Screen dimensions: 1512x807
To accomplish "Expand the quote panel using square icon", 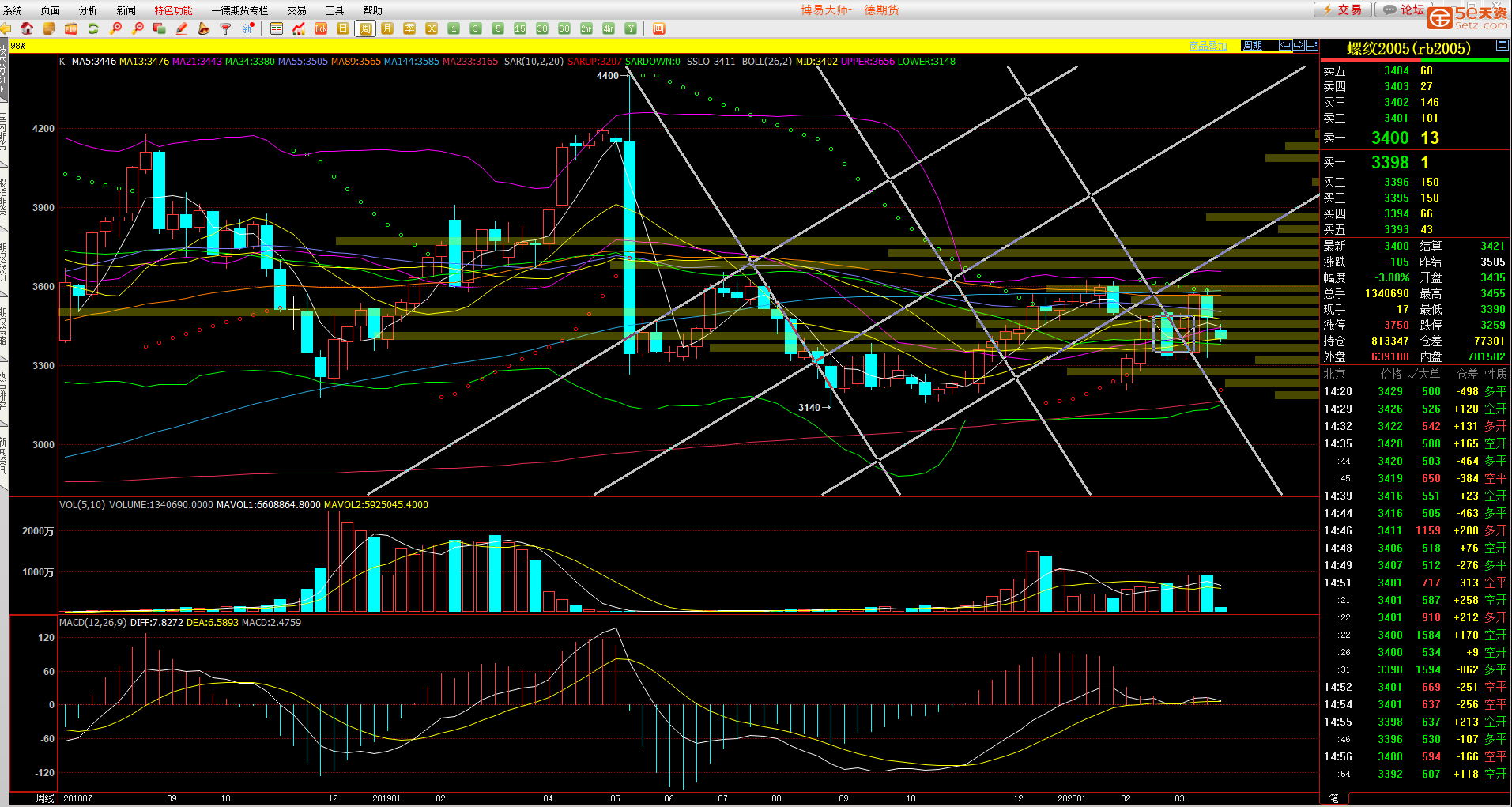I will 1502,46.
